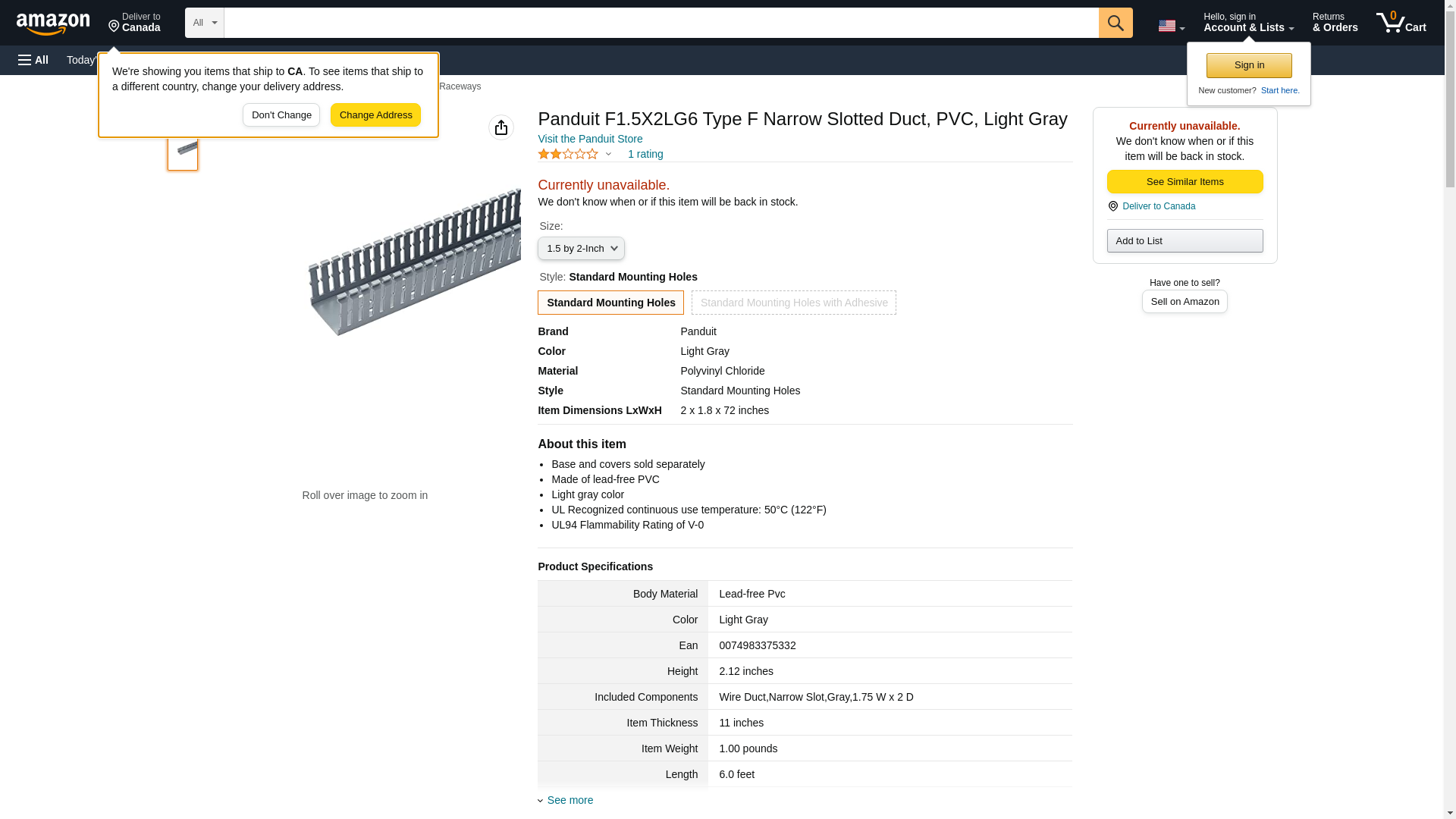Open the All hamburger menu

pyautogui.click(x=33, y=60)
